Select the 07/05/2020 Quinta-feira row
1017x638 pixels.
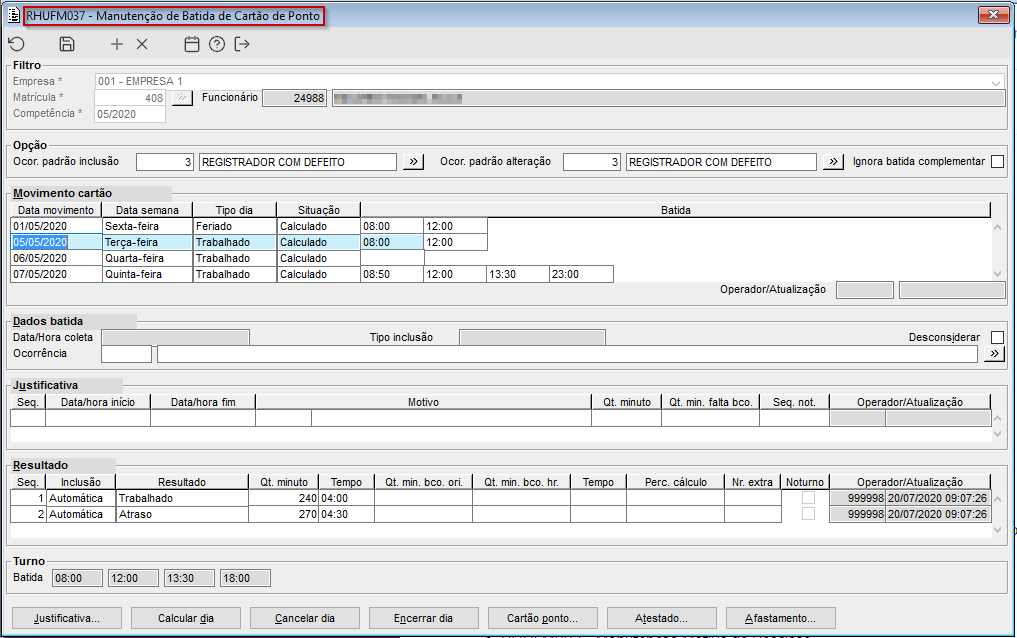[x=40, y=274]
